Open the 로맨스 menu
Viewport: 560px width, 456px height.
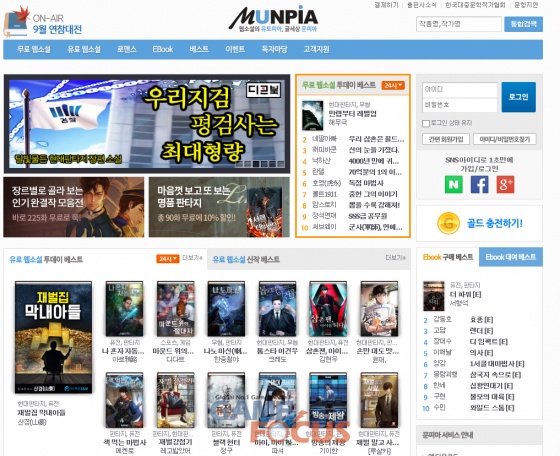[126, 49]
